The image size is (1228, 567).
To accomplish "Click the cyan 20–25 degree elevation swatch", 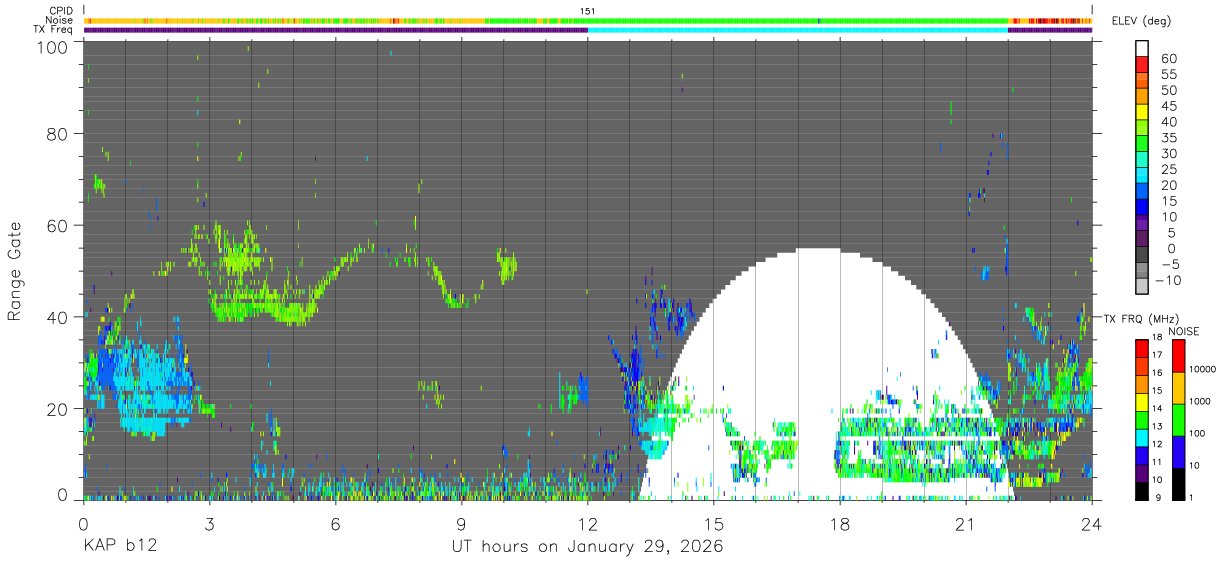I will (x=1141, y=177).
